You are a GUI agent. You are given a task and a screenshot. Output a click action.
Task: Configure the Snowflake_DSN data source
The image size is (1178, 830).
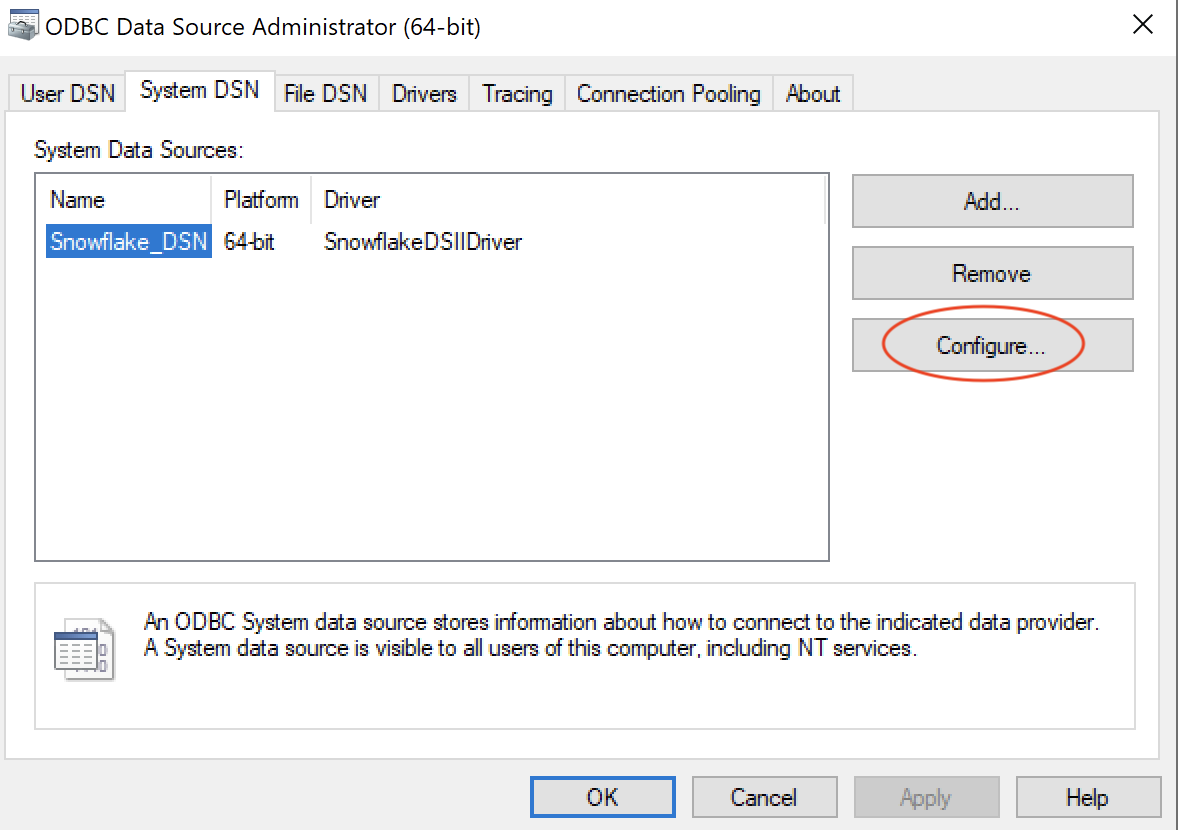pos(991,344)
